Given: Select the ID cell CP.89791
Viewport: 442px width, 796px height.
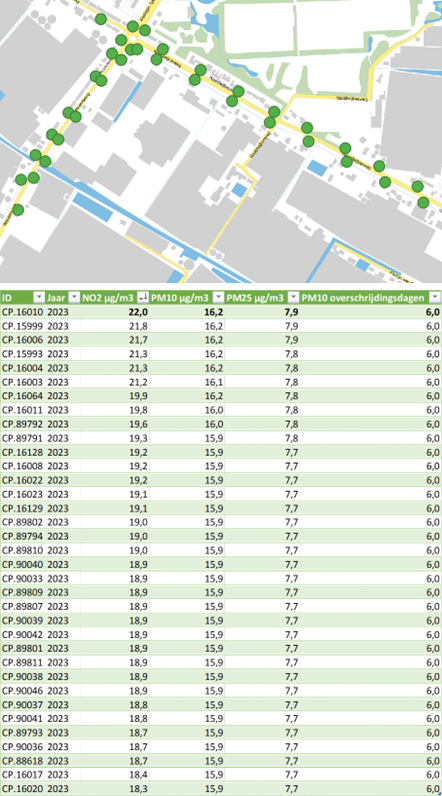Looking at the screenshot, I should point(23,438).
